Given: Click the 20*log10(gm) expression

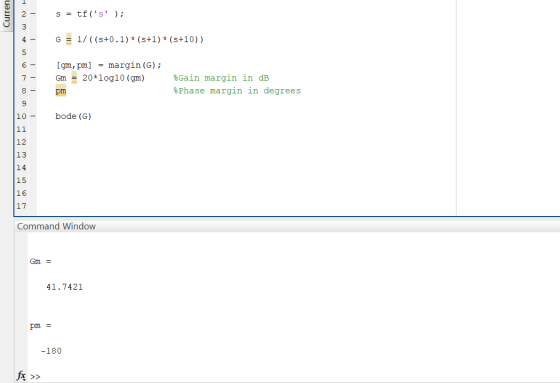Looking at the screenshot, I should click(114, 78).
